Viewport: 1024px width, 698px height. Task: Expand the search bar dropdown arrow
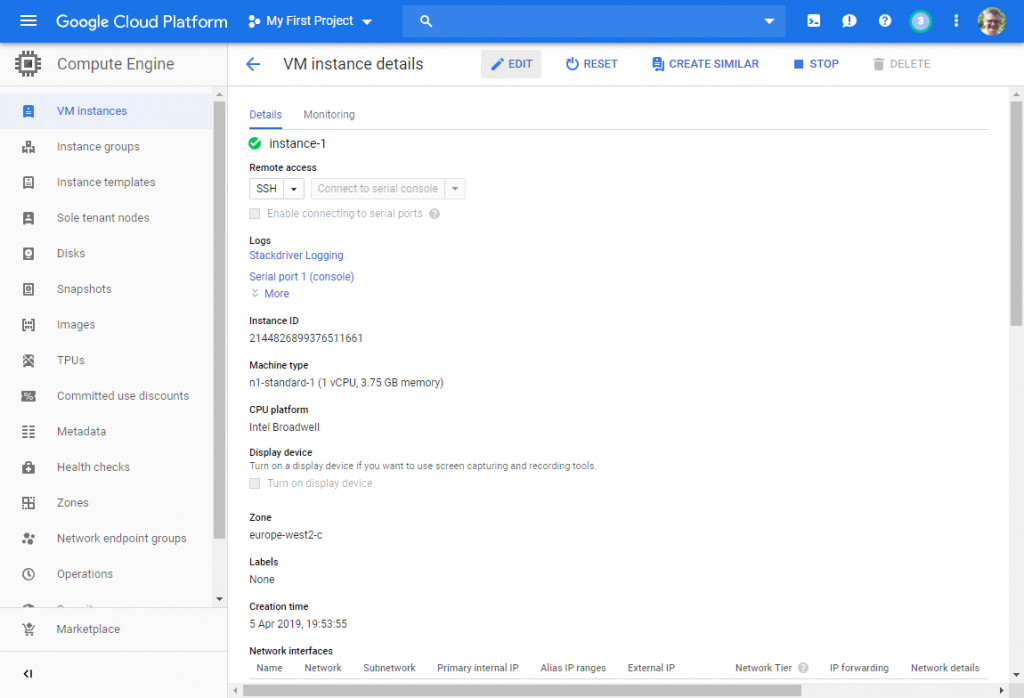pyautogui.click(x=769, y=21)
